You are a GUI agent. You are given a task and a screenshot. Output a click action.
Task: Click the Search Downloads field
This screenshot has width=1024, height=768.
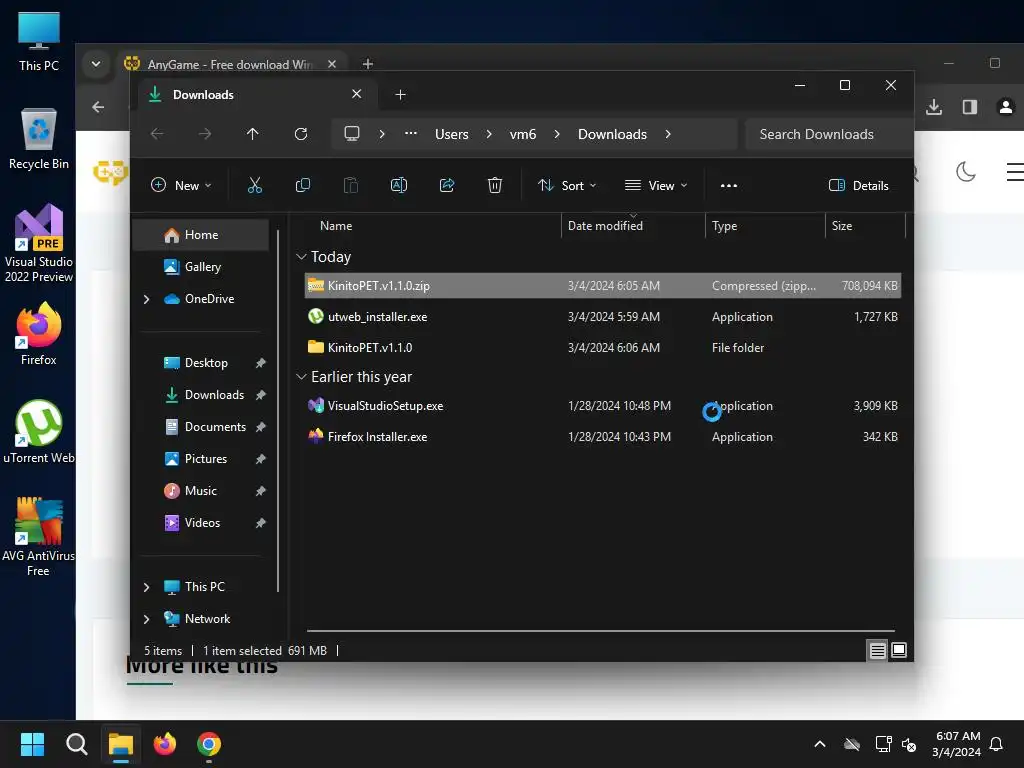click(828, 134)
